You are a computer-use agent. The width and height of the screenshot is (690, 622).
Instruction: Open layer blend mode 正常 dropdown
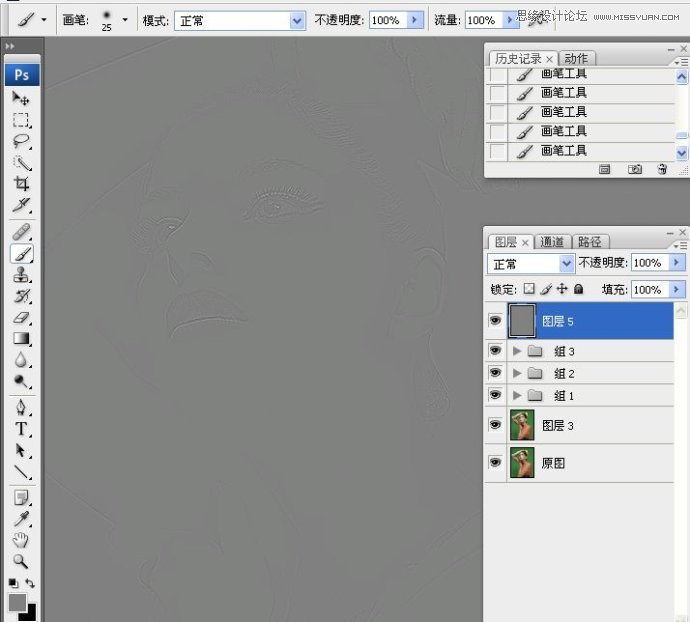566,264
